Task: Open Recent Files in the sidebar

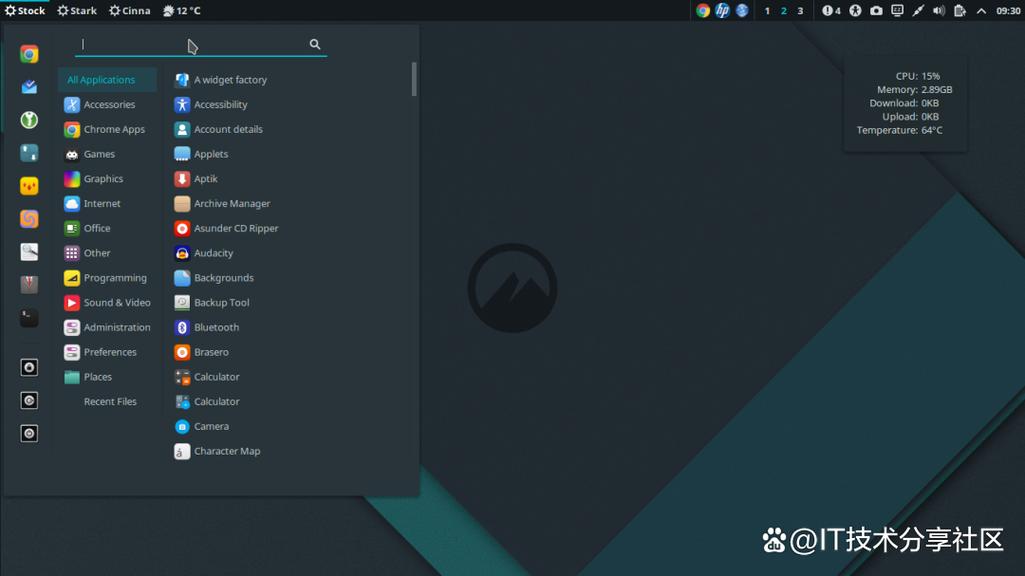Action: [110, 401]
